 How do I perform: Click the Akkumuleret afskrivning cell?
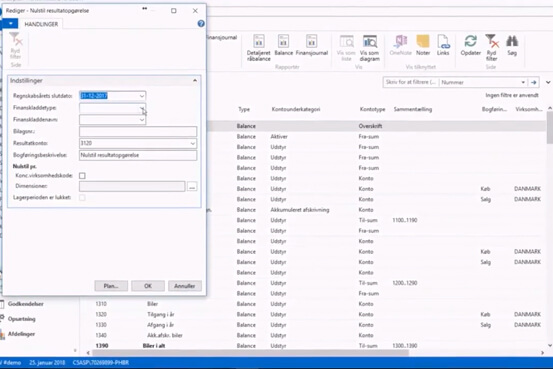(x=300, y=210)
